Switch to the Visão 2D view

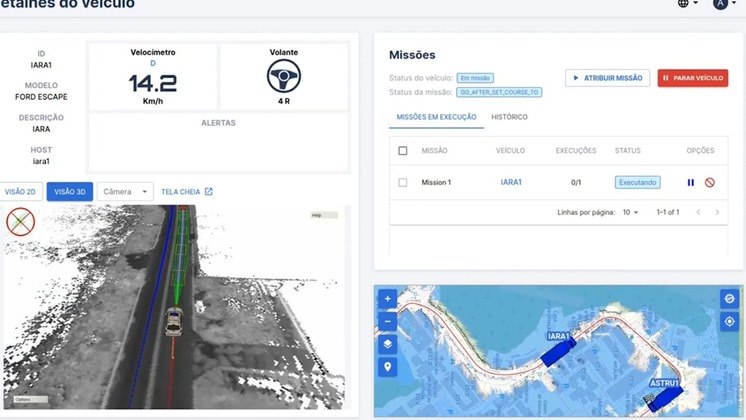(x=21, y=191)
